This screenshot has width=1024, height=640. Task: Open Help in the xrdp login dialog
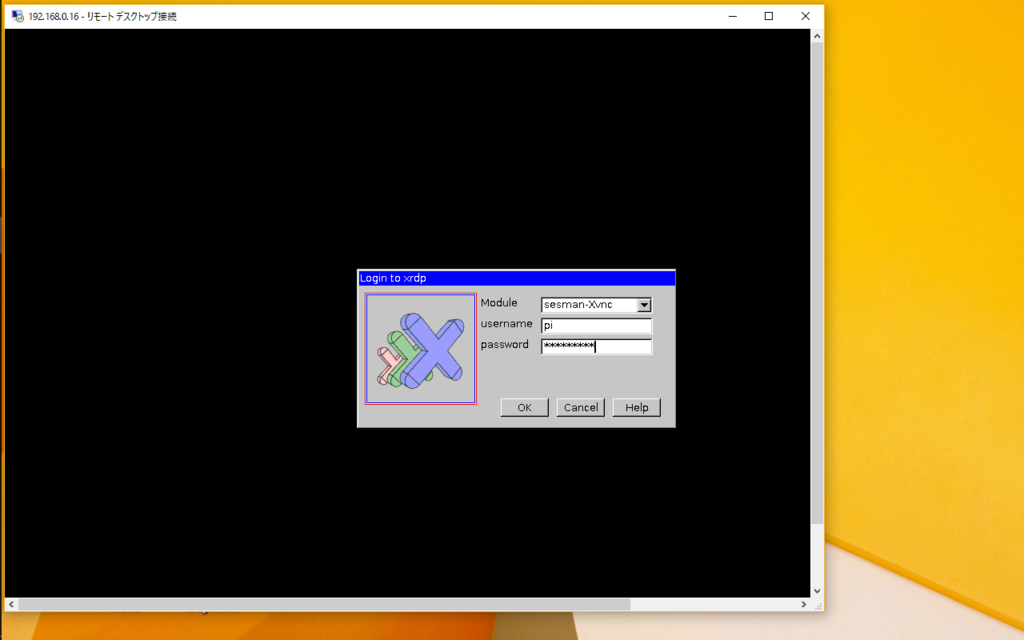tap(637, 408)
